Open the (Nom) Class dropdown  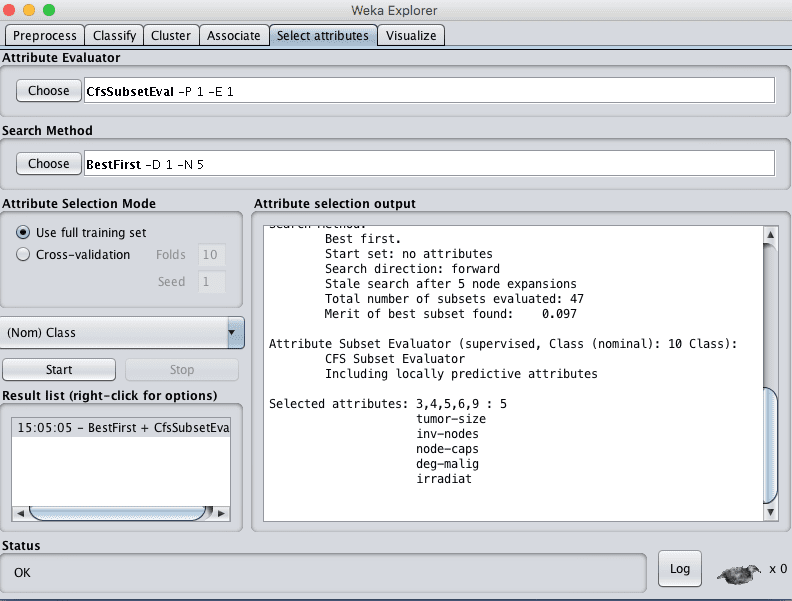[122, 333]
